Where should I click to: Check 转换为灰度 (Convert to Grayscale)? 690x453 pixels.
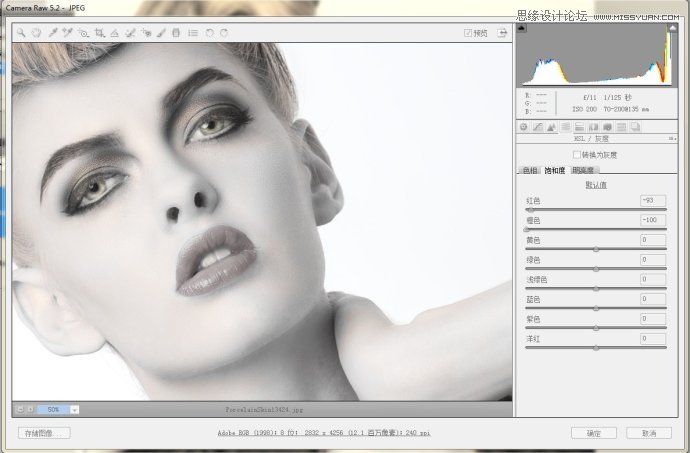point(576,155)
